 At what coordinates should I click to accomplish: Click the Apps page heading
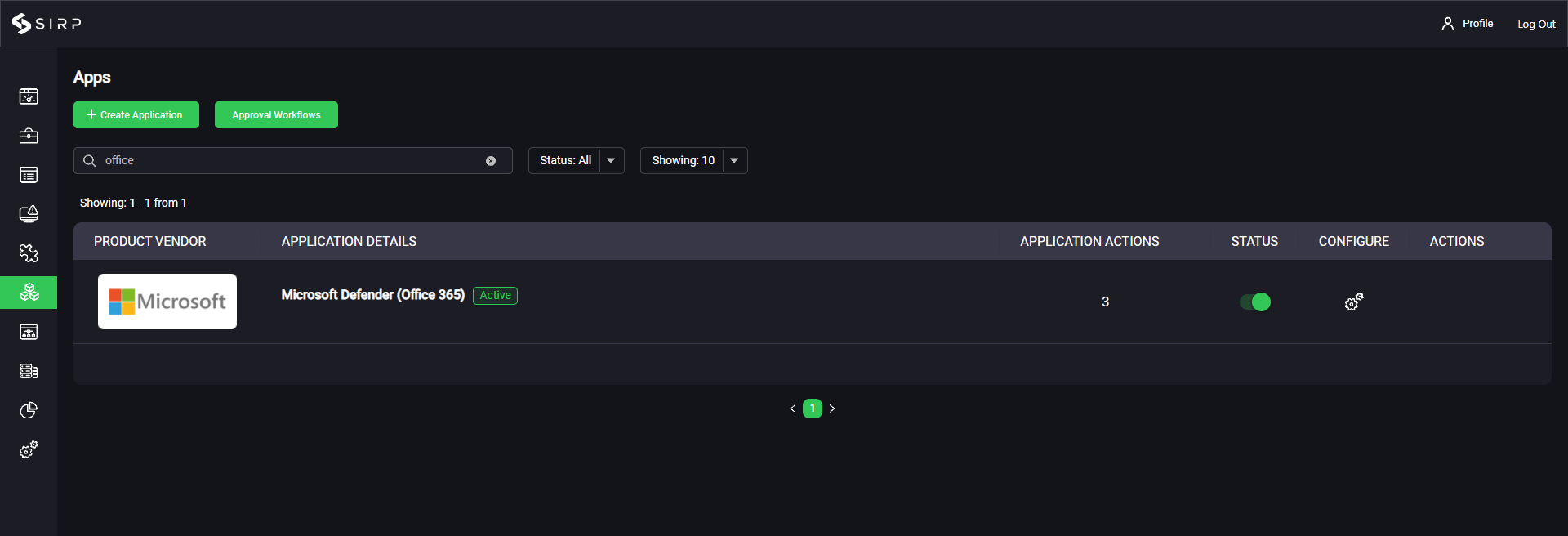tap(91, 78)
